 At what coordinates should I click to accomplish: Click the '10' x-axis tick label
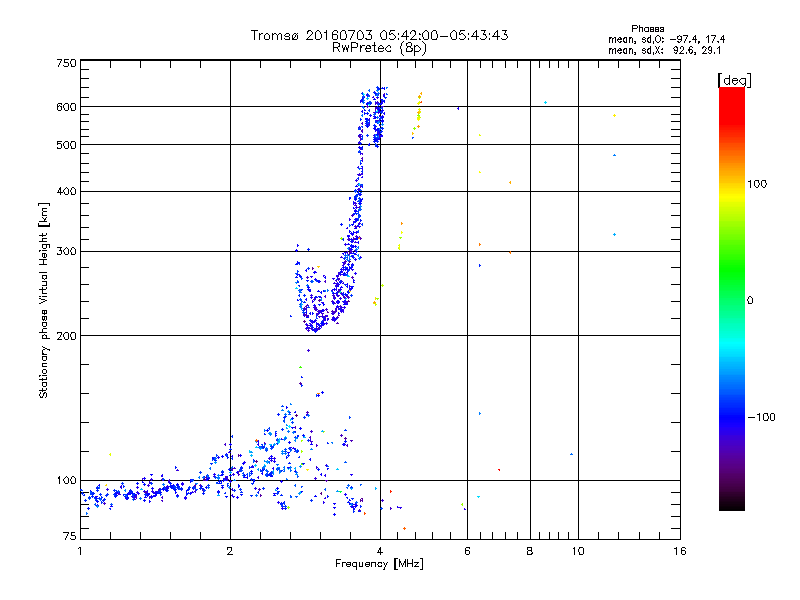(x=578, y=551)
